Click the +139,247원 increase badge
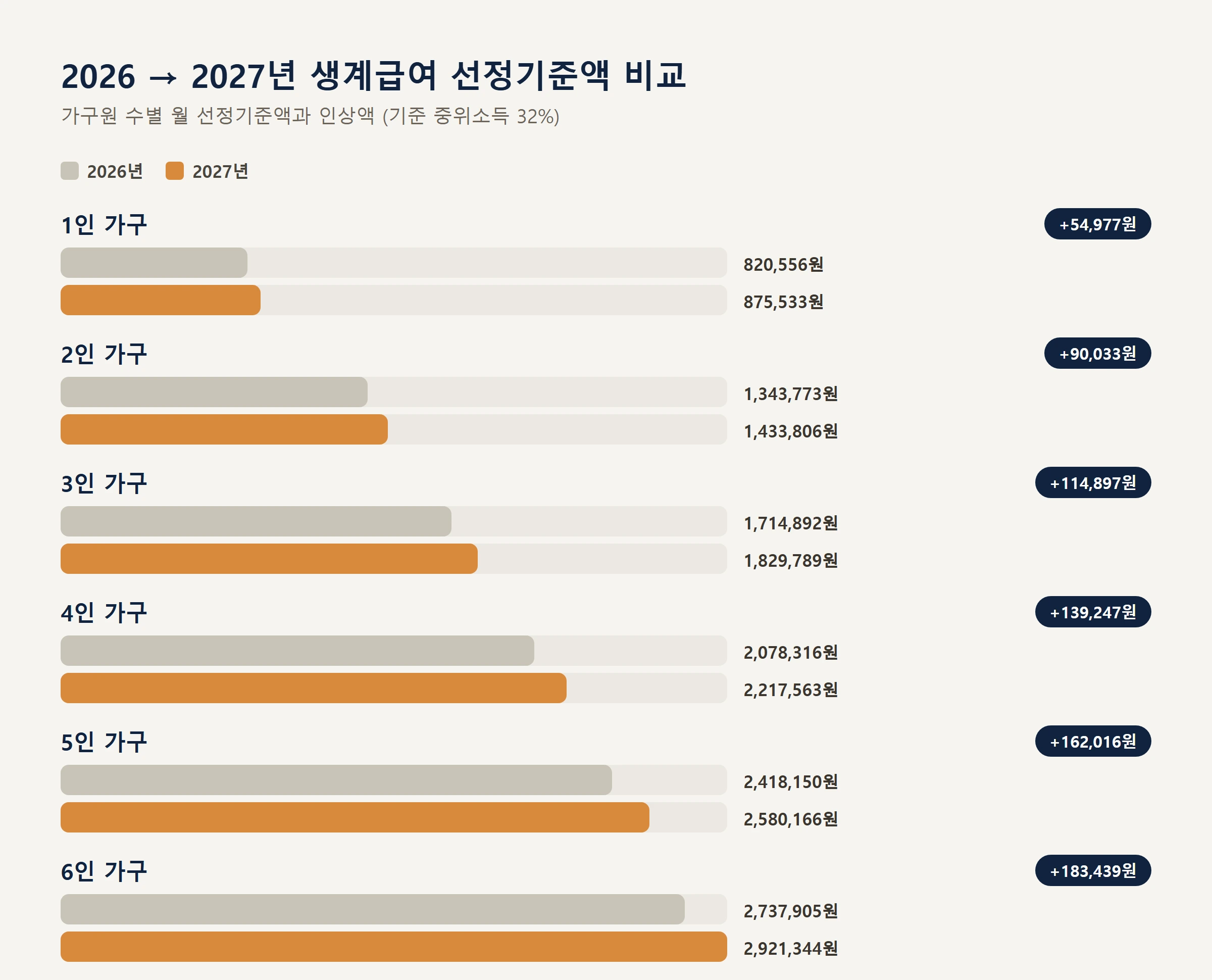1212x980 pixels. click(1093, 612)
